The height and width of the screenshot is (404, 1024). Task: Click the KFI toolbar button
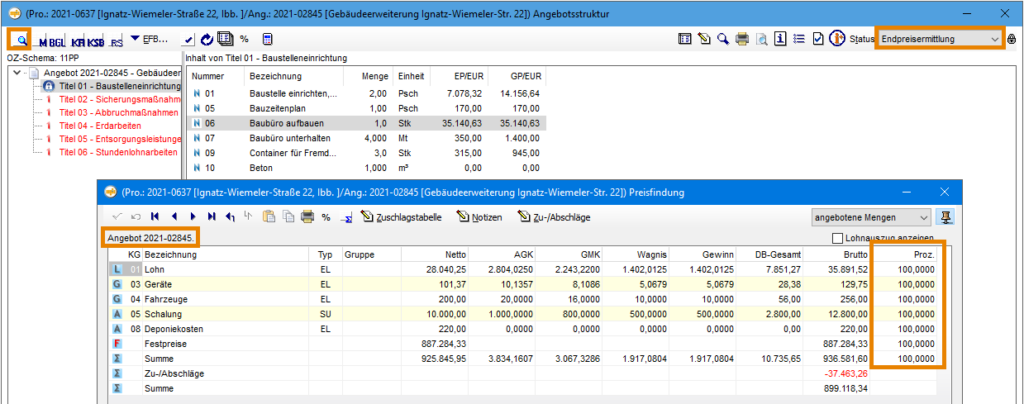pyautogui.click(x=78, y=42)
